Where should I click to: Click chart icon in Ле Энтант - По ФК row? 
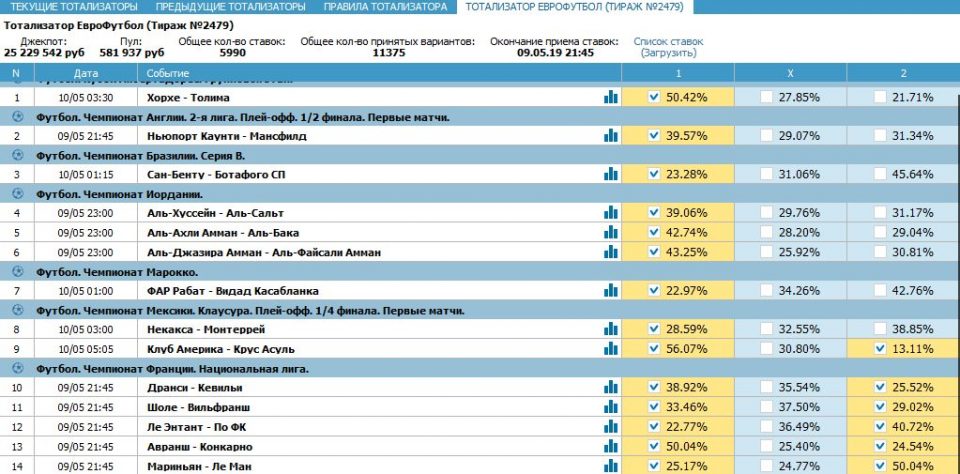[610, 426]
